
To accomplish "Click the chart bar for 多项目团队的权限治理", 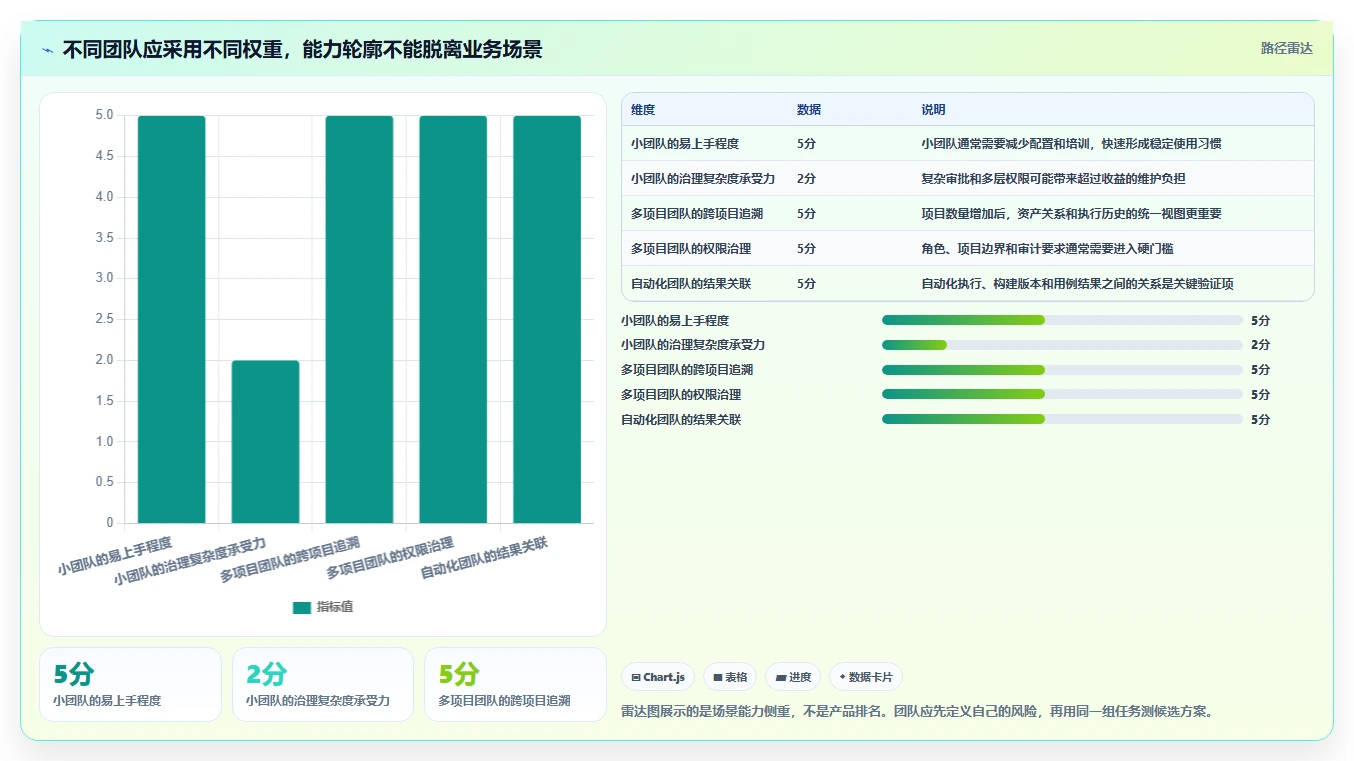I will [453, 319].
